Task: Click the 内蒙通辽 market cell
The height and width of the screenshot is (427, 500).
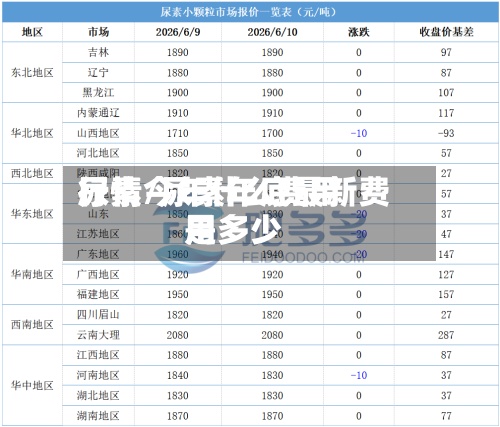Action: [98, 113]
